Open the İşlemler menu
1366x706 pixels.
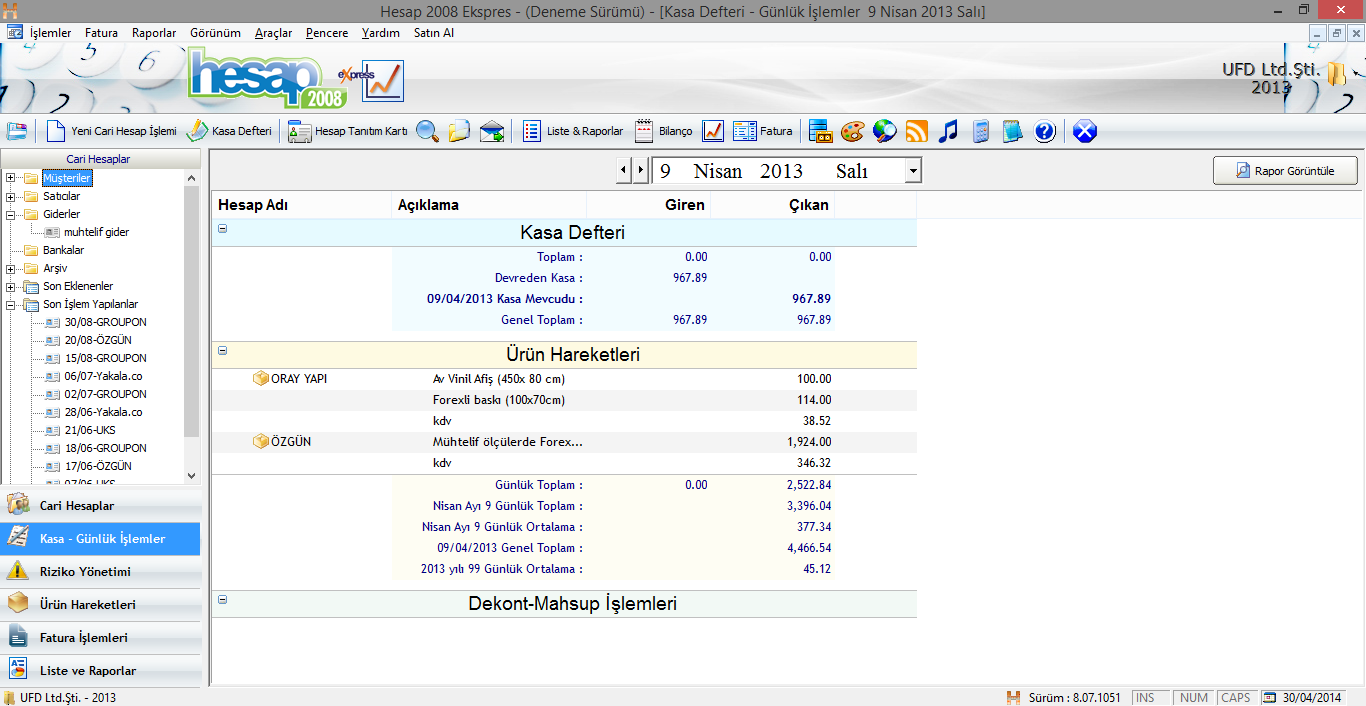tap(50, 33)
